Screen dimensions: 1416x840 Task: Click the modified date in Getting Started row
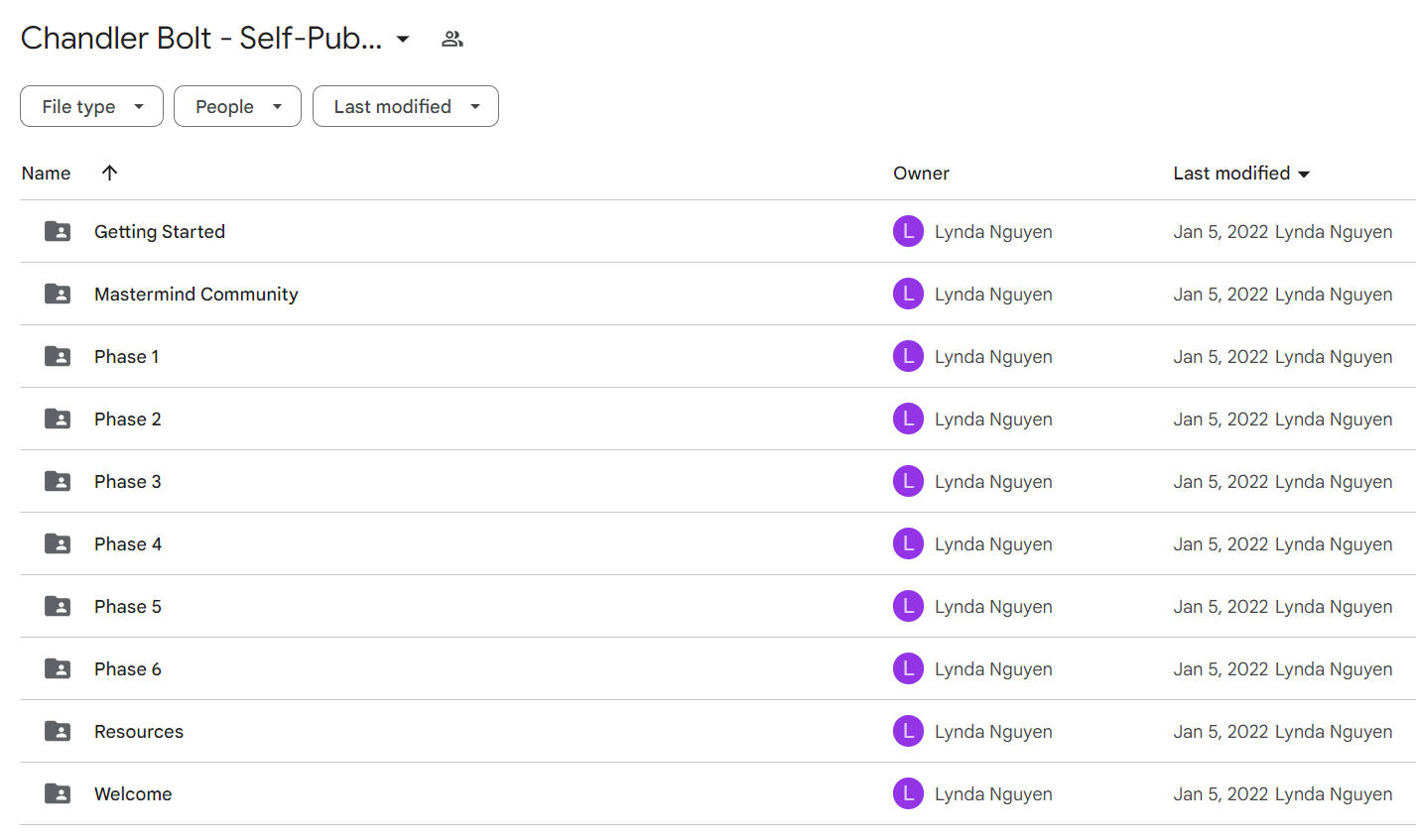point(1221,232)
